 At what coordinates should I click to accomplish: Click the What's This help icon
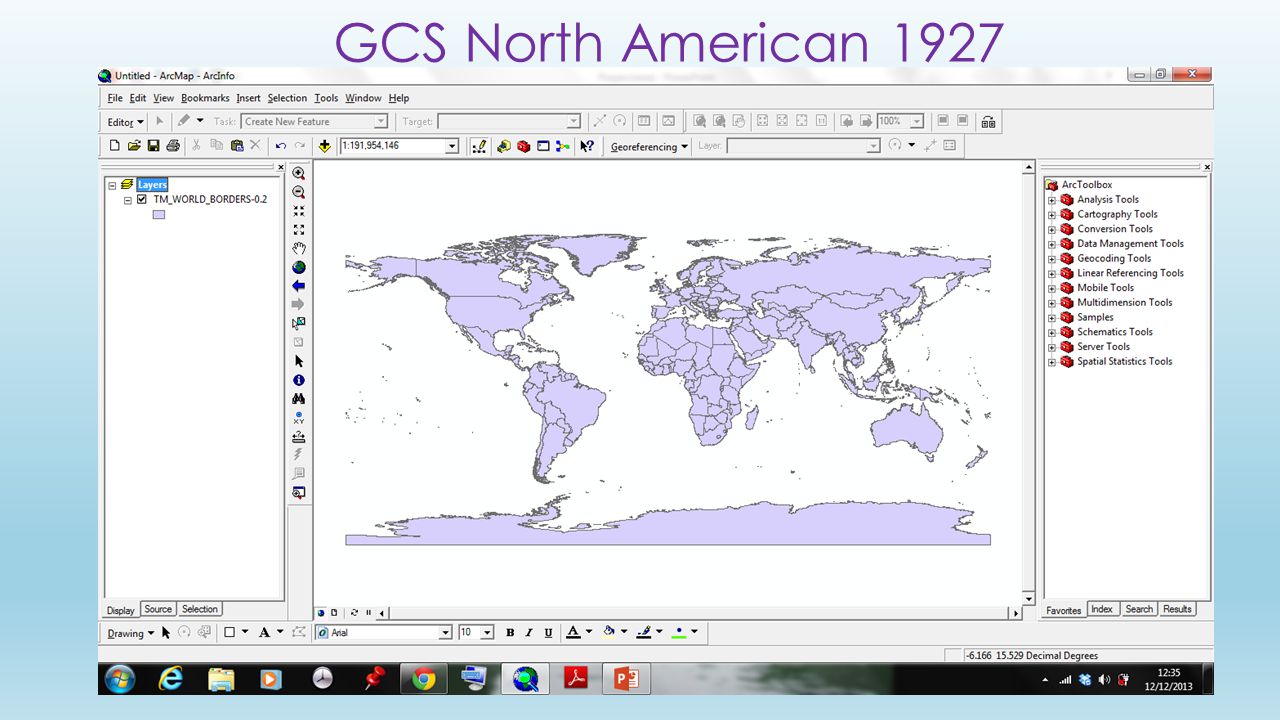point(587,146)
